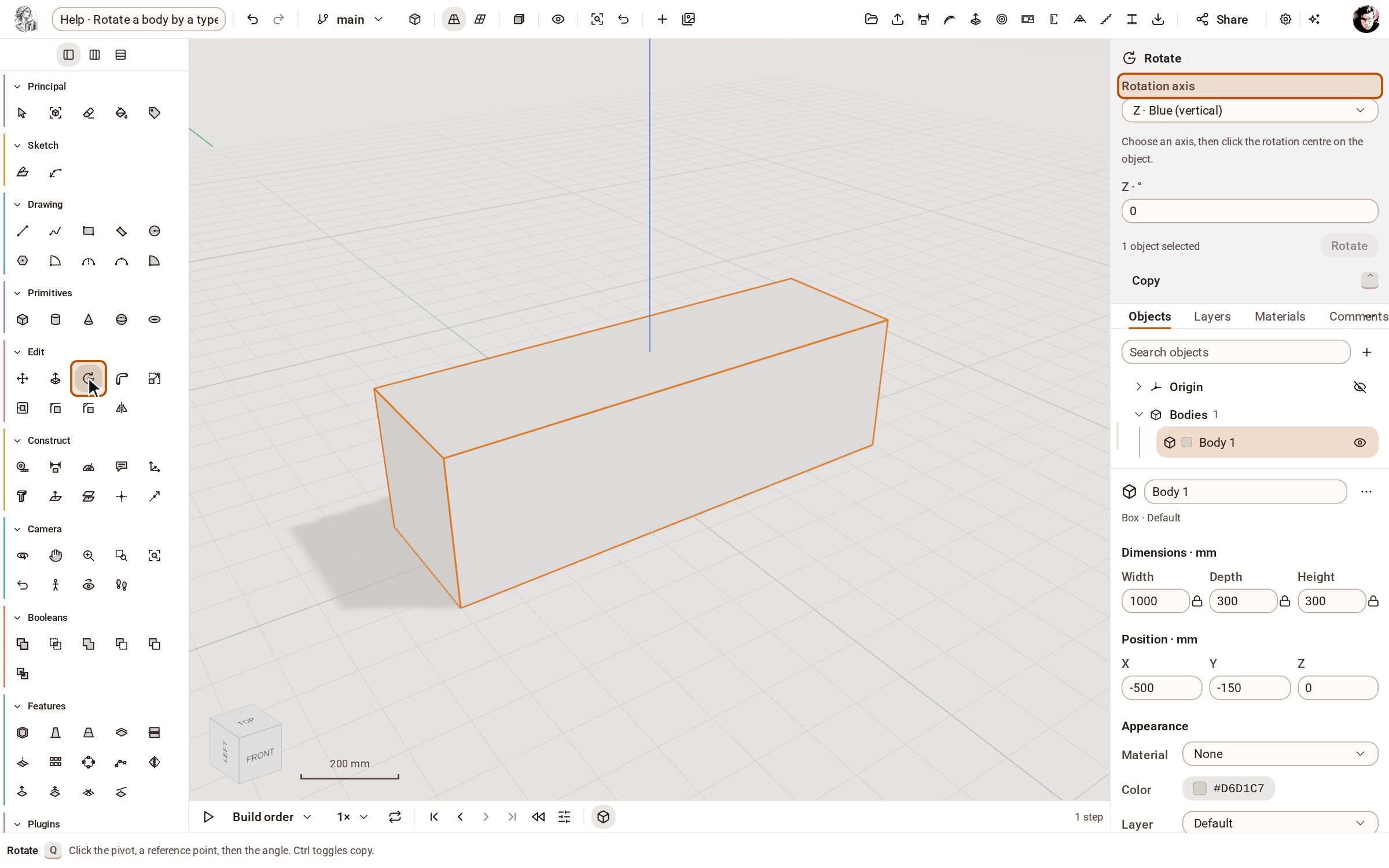Choose the Rectangle drawing tool
The height and width of the screenshot is (868, 1389).
(x=89, y=231)
